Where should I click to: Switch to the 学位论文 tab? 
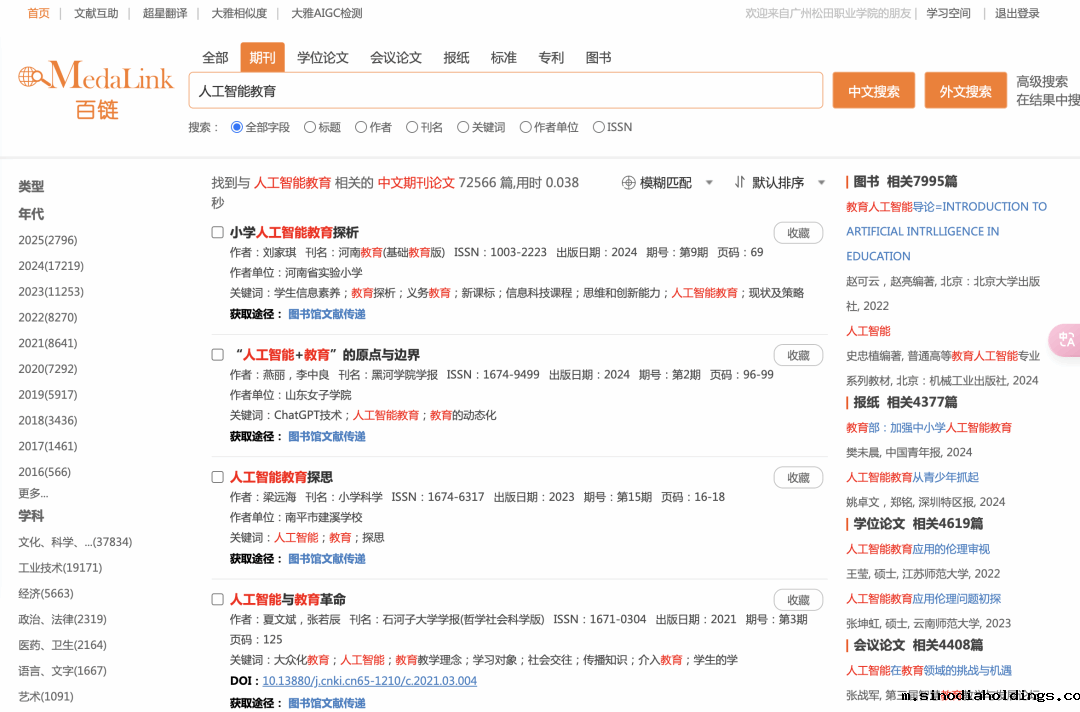click(x=323, y=58)
